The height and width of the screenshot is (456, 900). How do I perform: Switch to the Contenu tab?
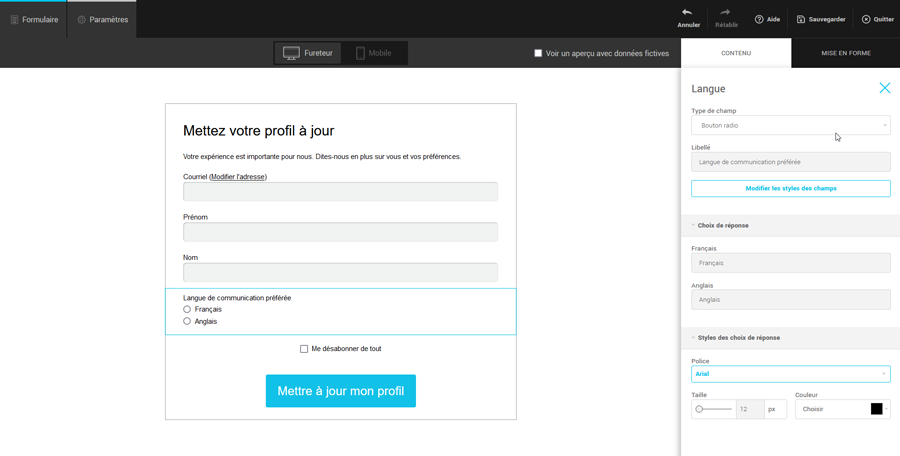click(x=736, y=53)
